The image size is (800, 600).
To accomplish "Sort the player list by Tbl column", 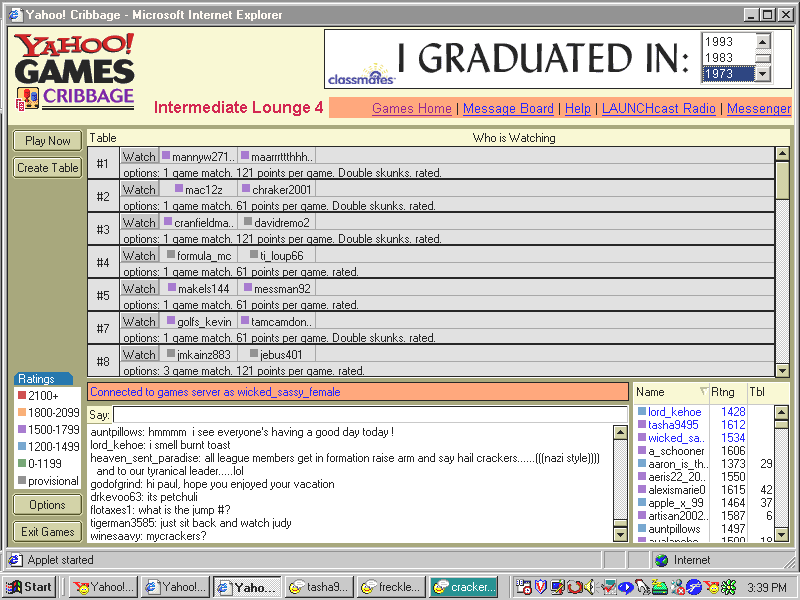I will [x=761, y=392].
